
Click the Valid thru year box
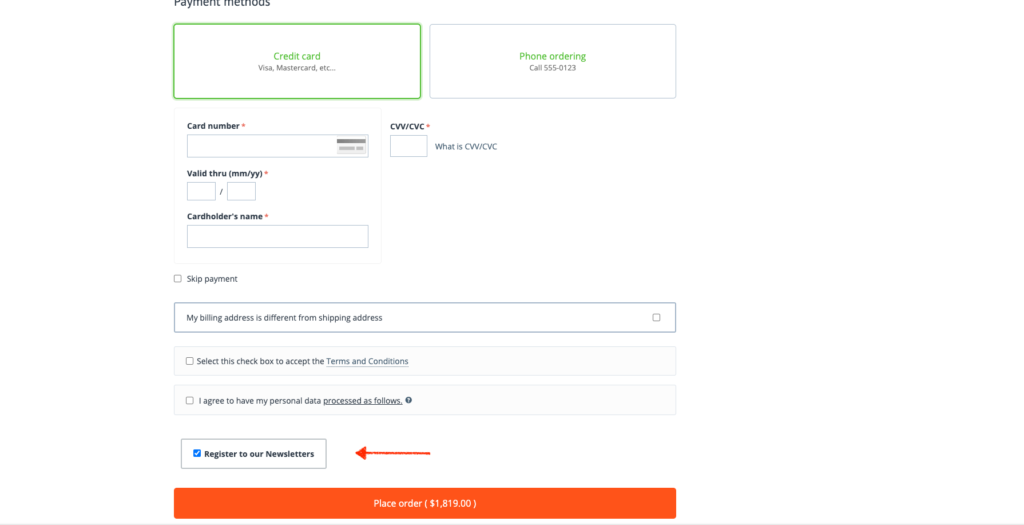pos(241,191)
